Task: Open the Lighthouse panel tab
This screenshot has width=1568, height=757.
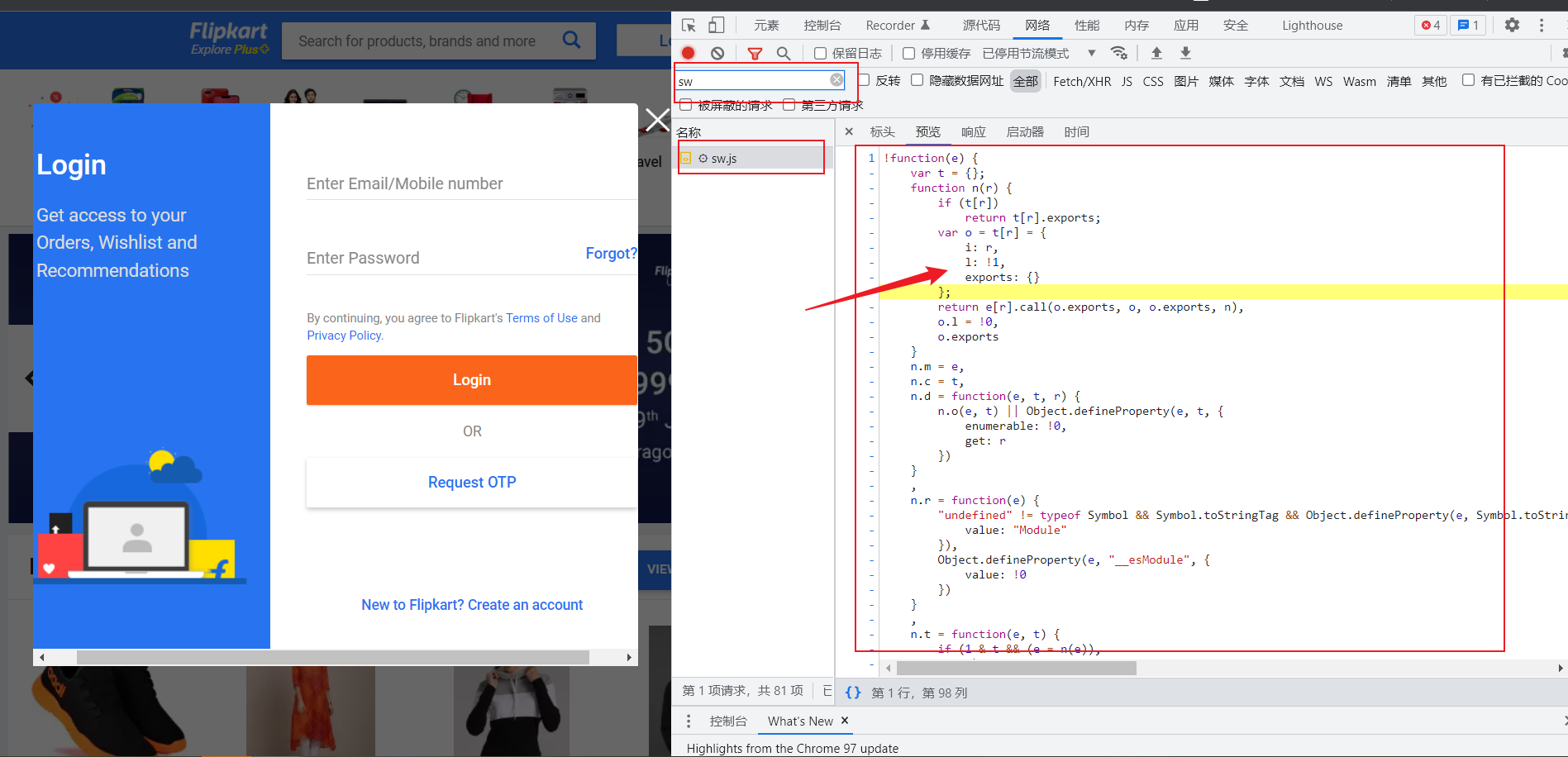Action: 1313,26
